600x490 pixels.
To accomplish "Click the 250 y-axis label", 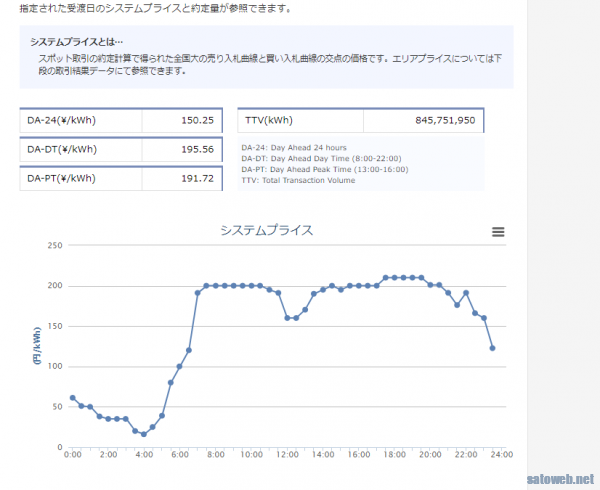I will pos(55,245).
